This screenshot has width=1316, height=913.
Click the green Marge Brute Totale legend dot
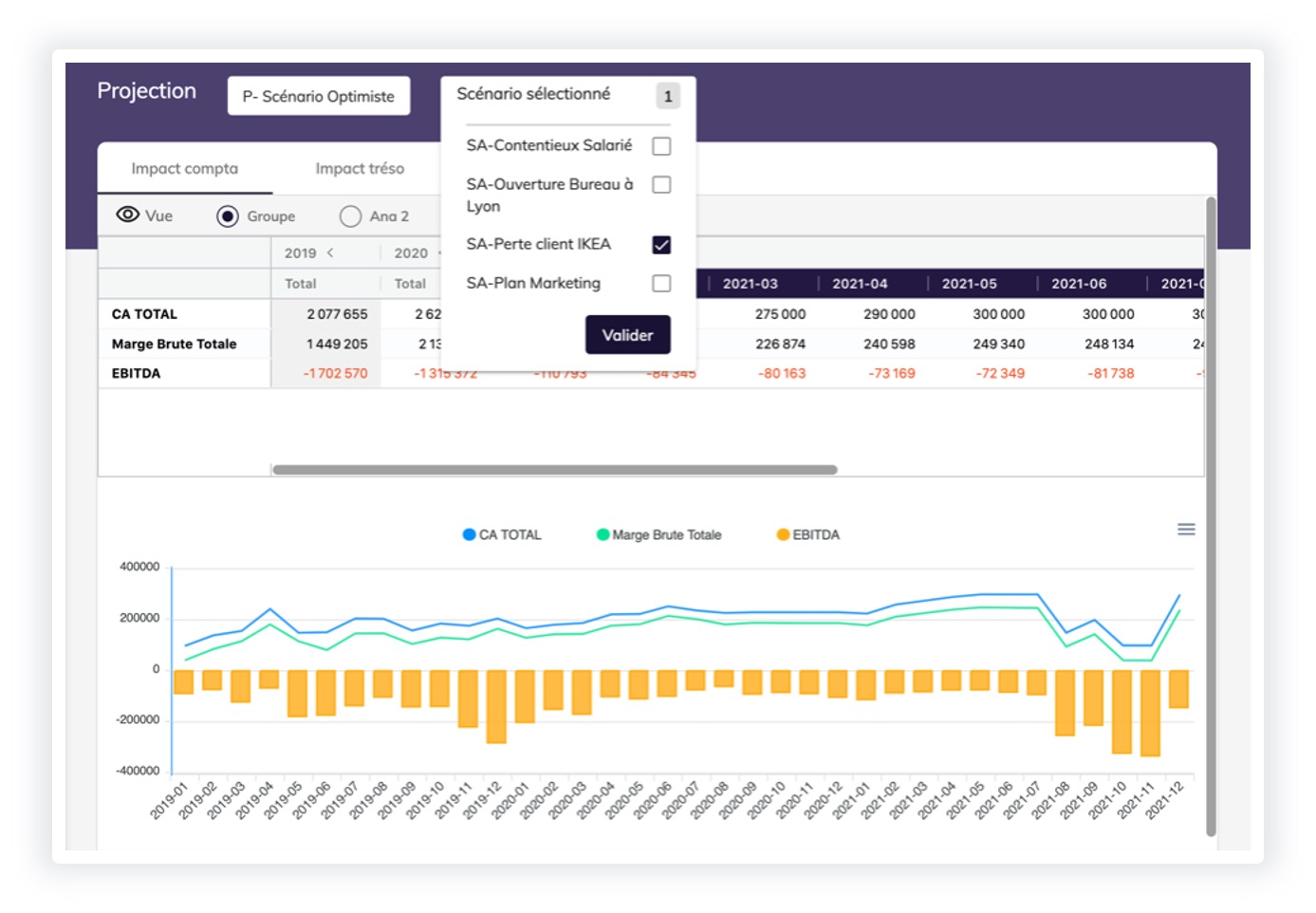click(x=602, y=534)
